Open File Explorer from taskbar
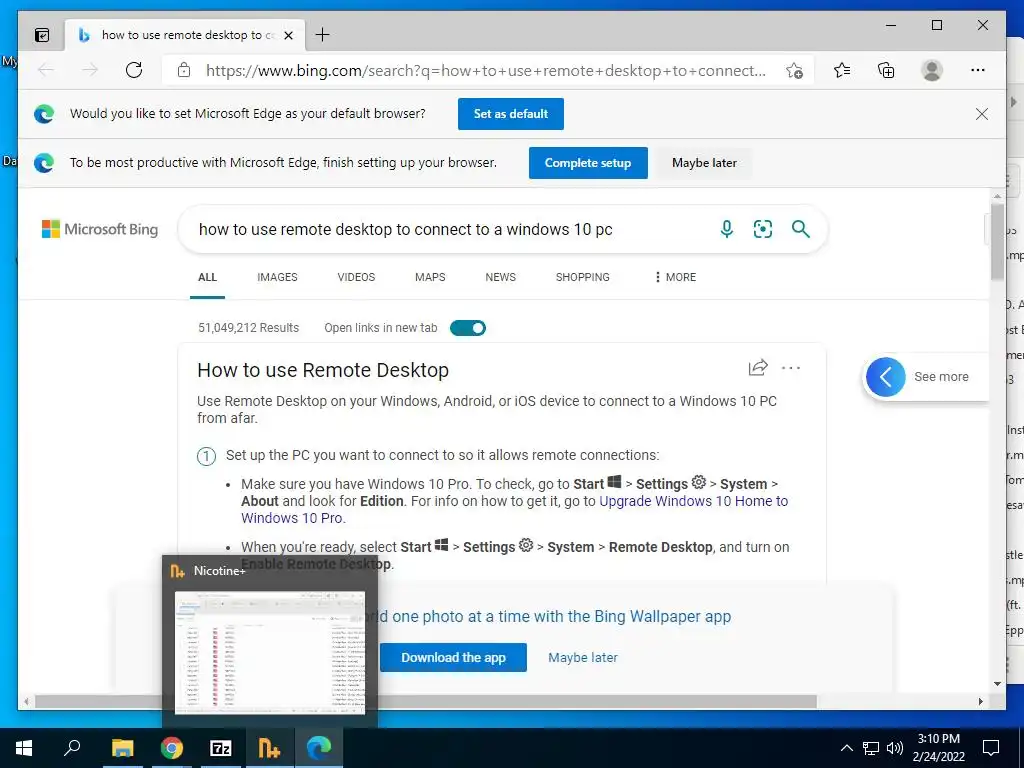 point(122,748)
